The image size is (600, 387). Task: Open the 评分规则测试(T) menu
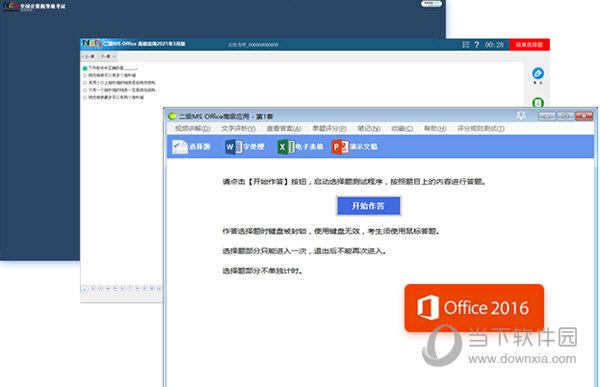click(481, 129)
